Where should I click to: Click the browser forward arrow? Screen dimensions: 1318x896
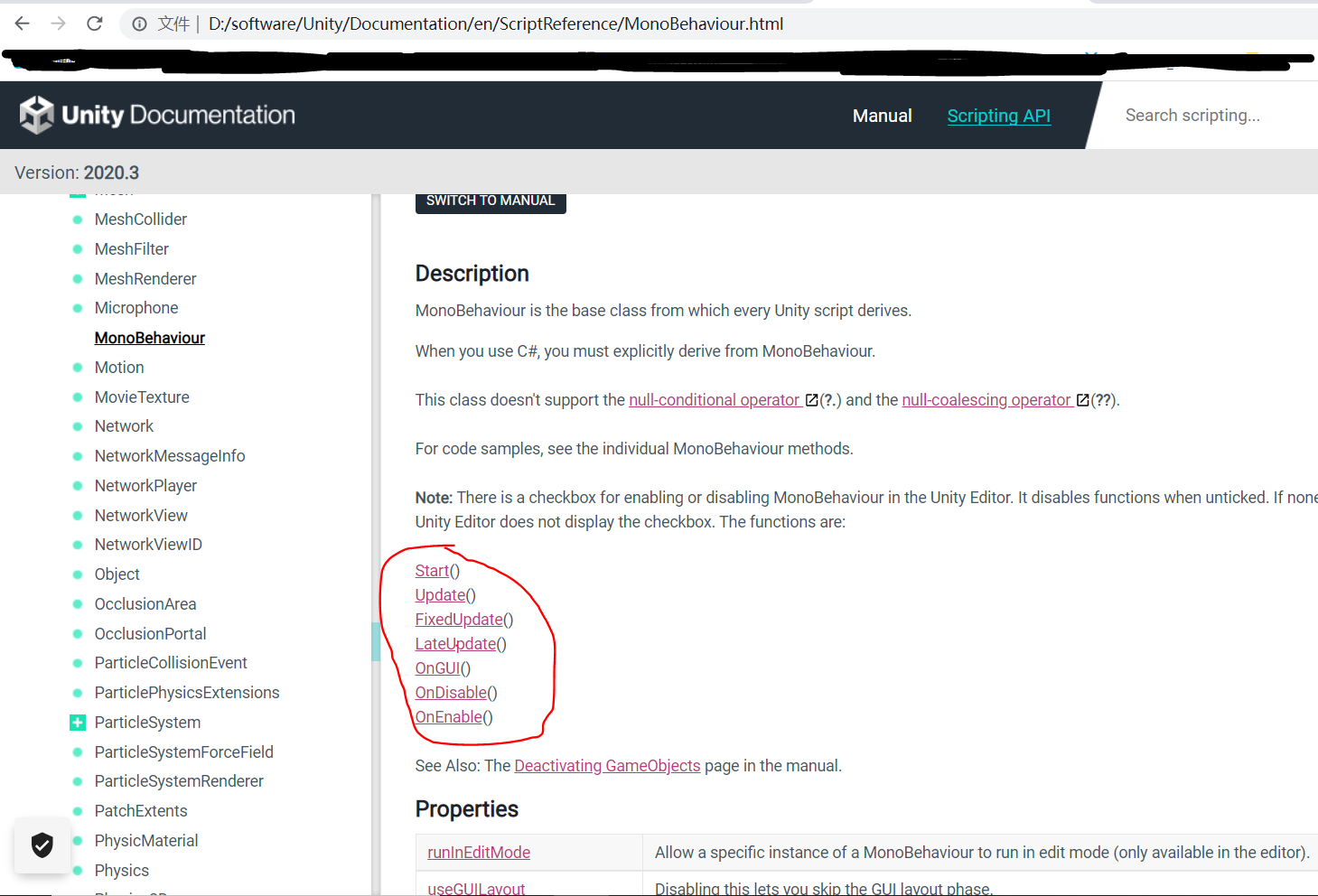click(x=59, y=23)
